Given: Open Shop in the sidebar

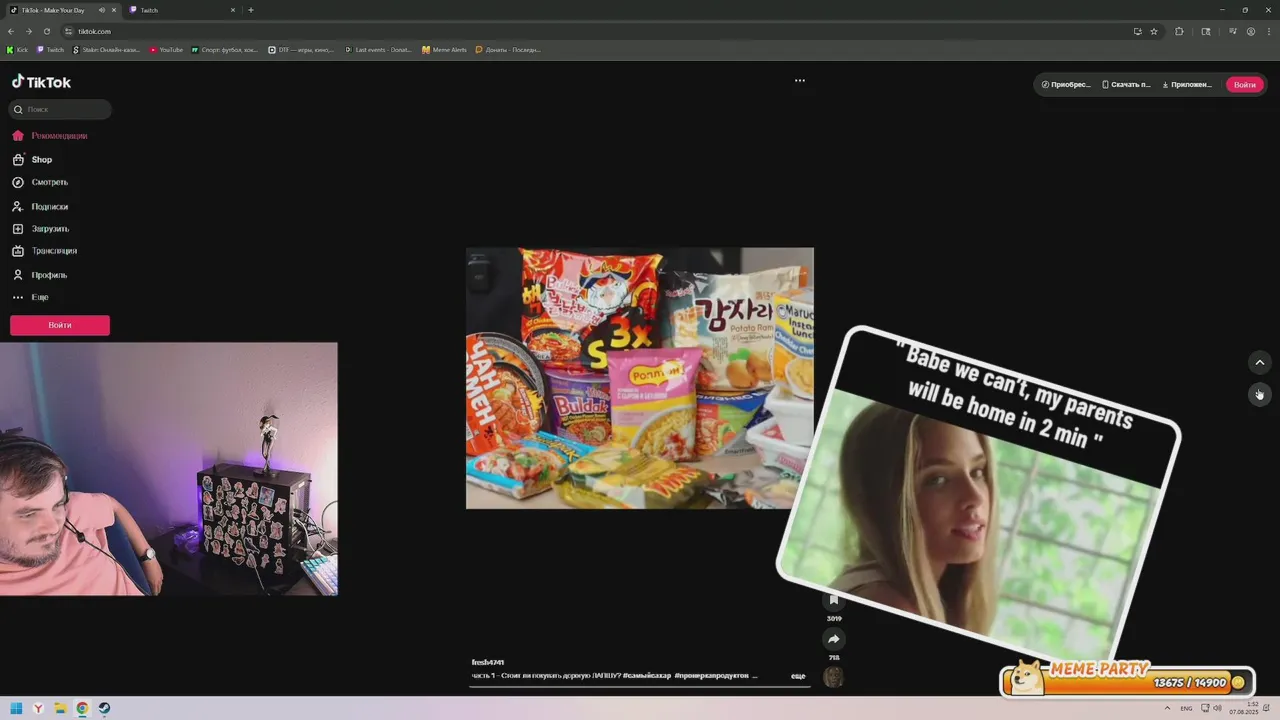Looking at the screenshot, I should click(x=33, y=160).
